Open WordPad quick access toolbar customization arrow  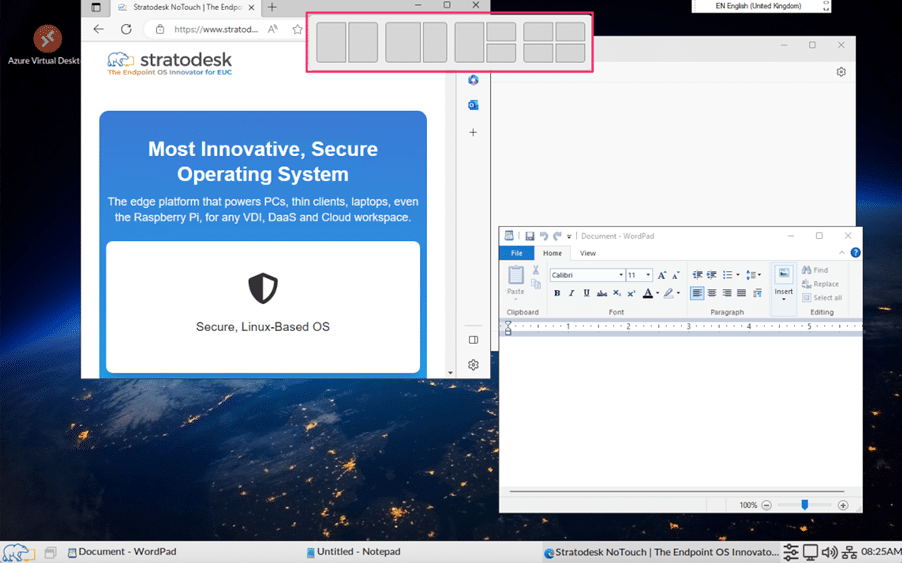coord(569,236)
